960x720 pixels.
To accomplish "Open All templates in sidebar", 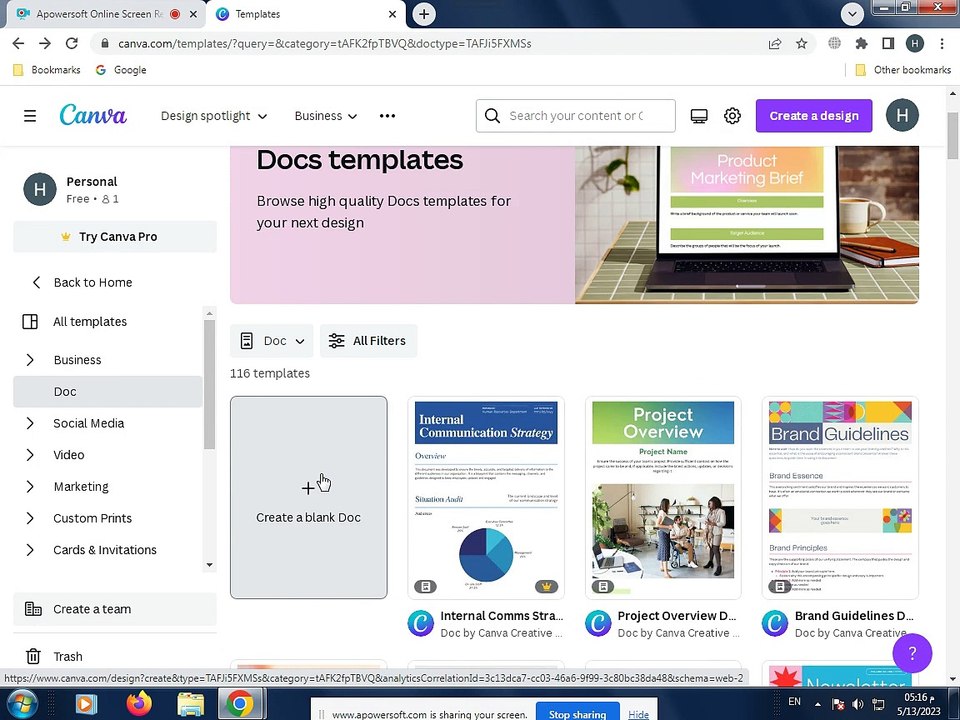I will coord(90,321).
